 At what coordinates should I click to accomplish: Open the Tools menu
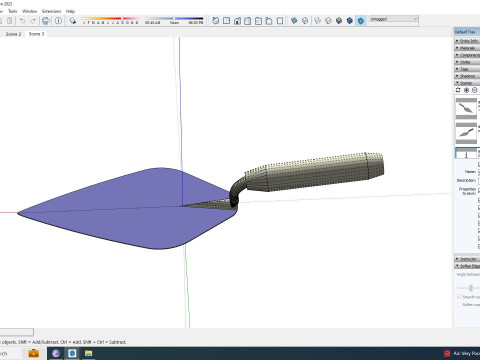coord(12,11)
